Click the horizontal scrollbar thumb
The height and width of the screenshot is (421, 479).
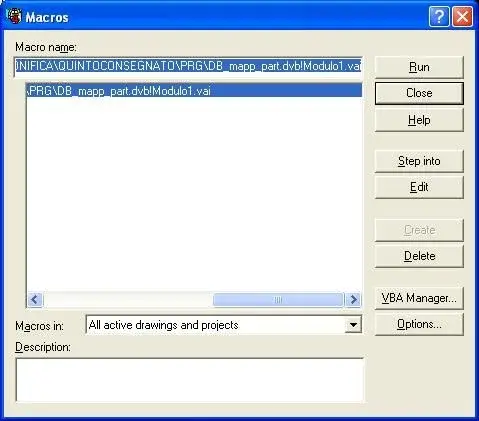click(278, 299)
